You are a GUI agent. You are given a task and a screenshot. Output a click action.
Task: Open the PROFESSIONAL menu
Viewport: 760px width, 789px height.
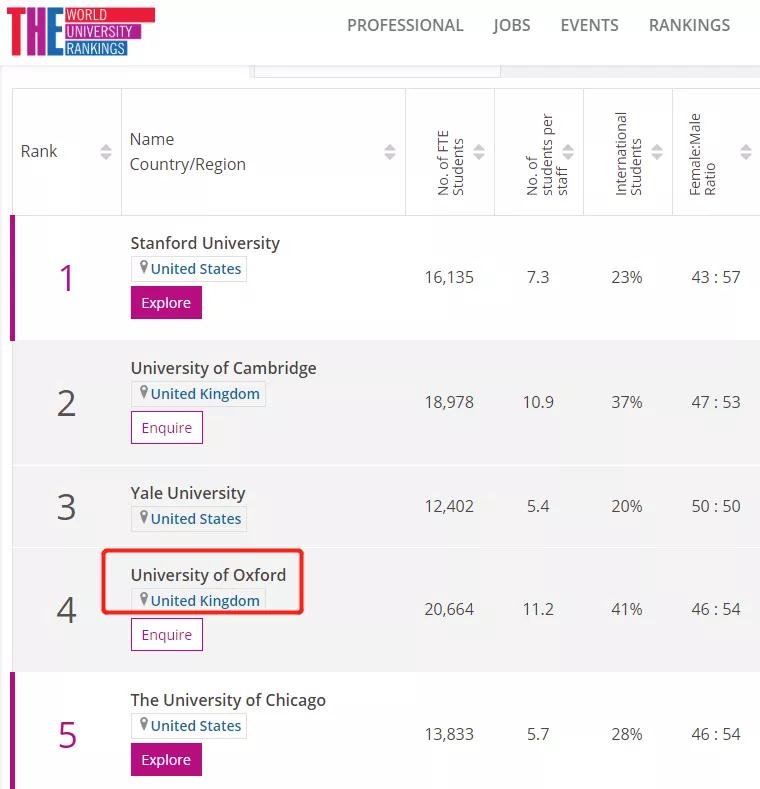click(405, 25)
